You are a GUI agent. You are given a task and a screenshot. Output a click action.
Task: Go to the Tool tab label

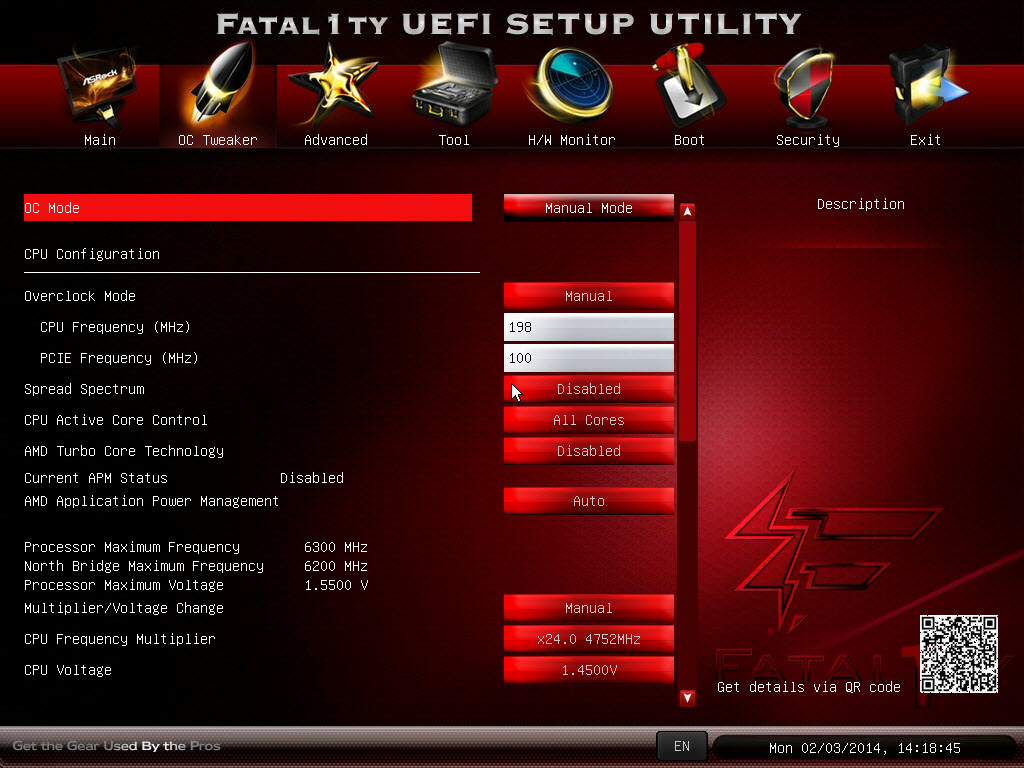click(454, 140)
